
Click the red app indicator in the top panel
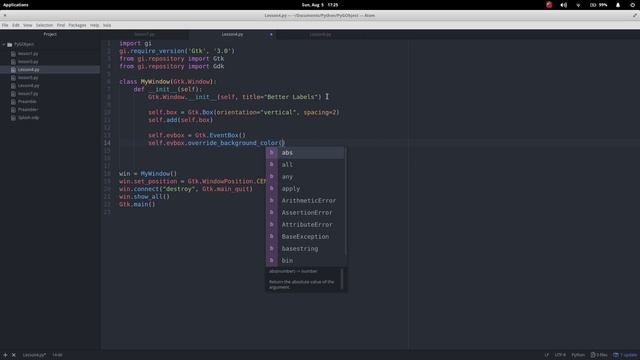(549, 5)
